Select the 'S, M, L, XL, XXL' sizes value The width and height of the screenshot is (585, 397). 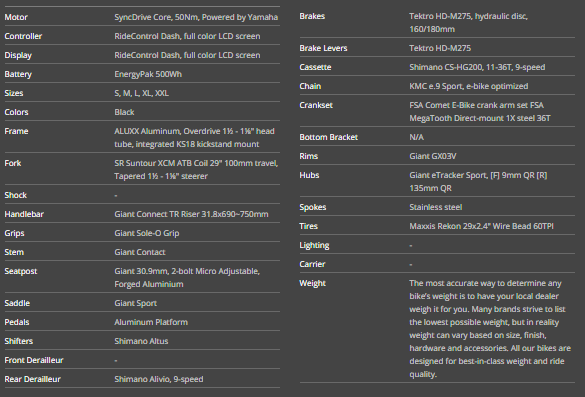141,93
